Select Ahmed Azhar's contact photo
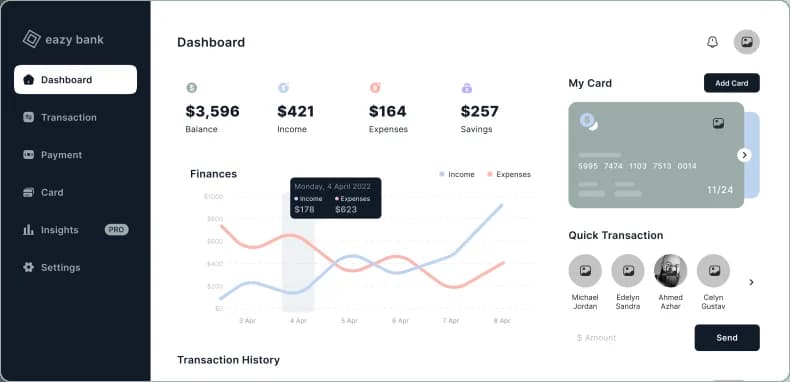Image resolution: width=790 pixels, height=382 pixels. pyautogui.click(x=671, y=271)
